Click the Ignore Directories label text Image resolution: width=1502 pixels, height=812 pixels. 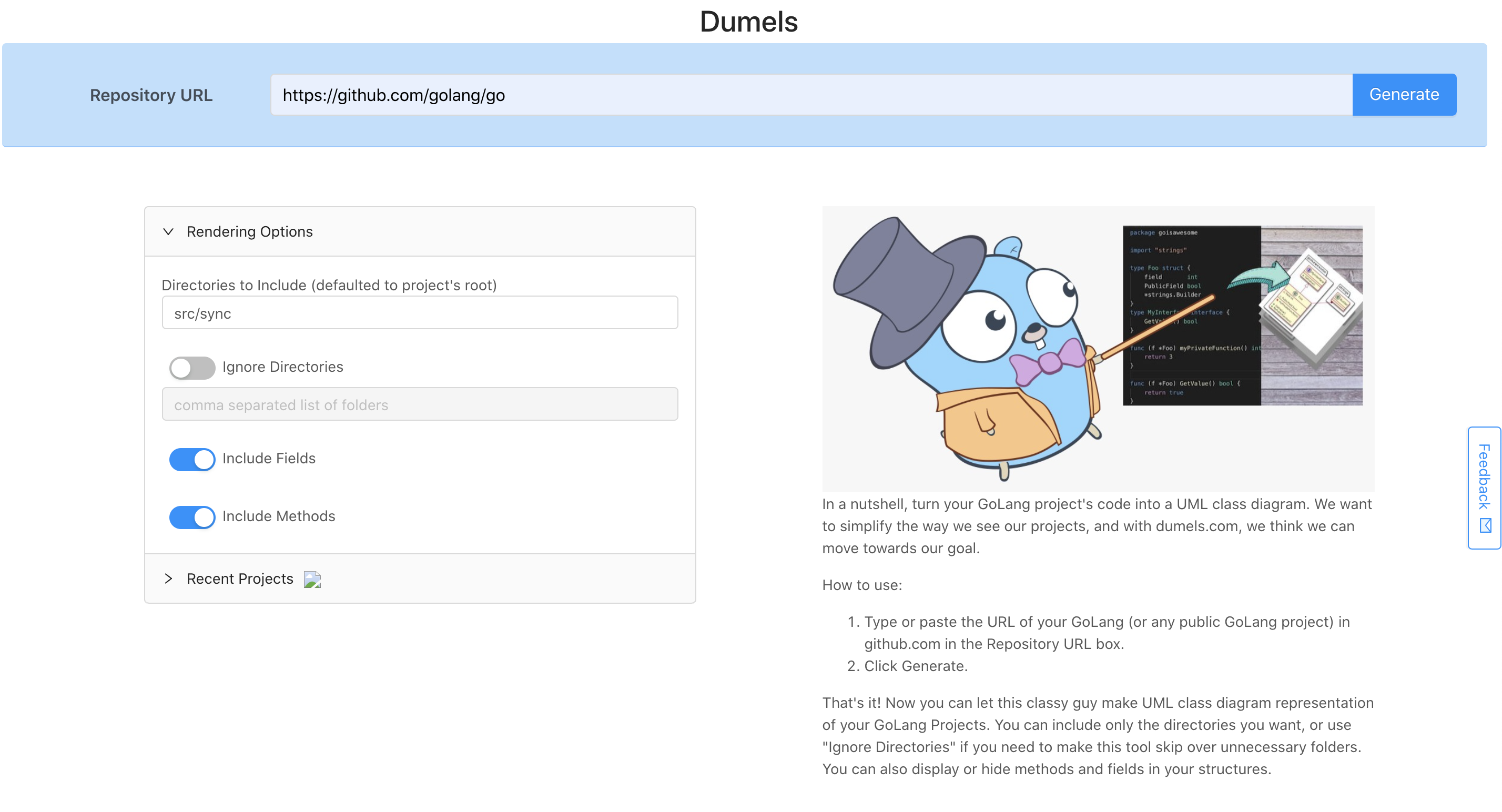(283, 367)
